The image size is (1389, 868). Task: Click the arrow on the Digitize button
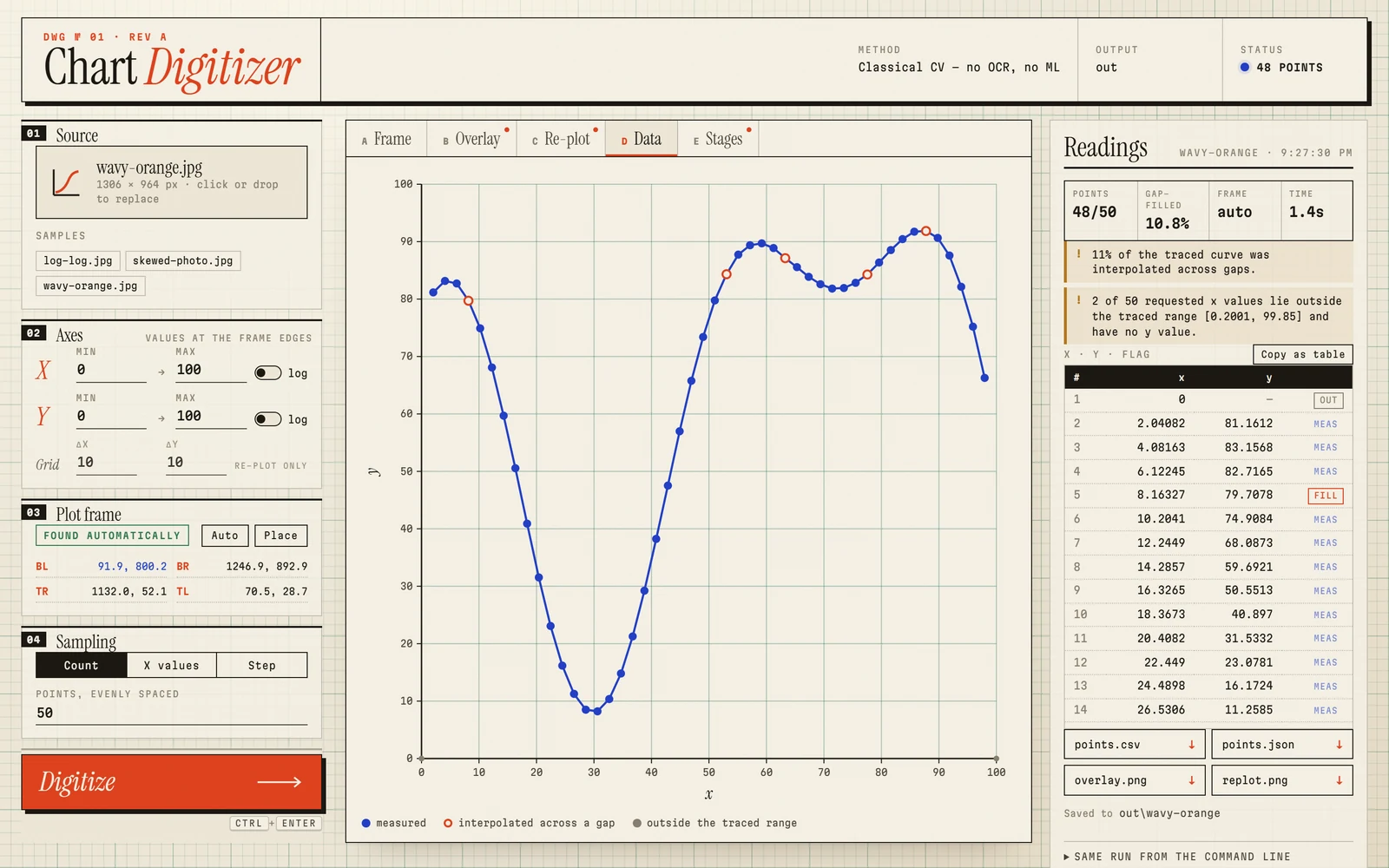279,782
